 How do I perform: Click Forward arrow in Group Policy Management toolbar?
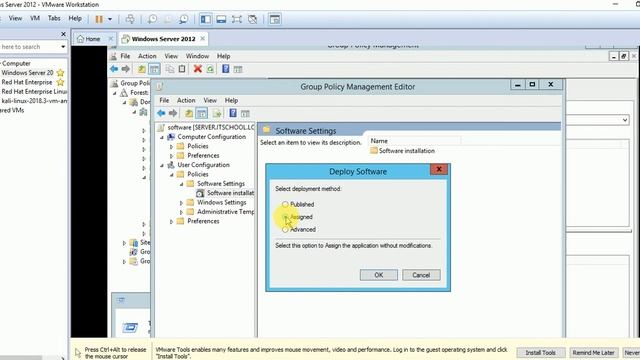point(126,69)
